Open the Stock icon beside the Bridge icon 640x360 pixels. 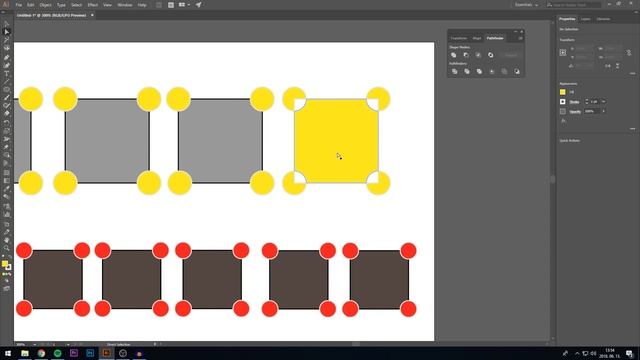(x=171, y=5)
